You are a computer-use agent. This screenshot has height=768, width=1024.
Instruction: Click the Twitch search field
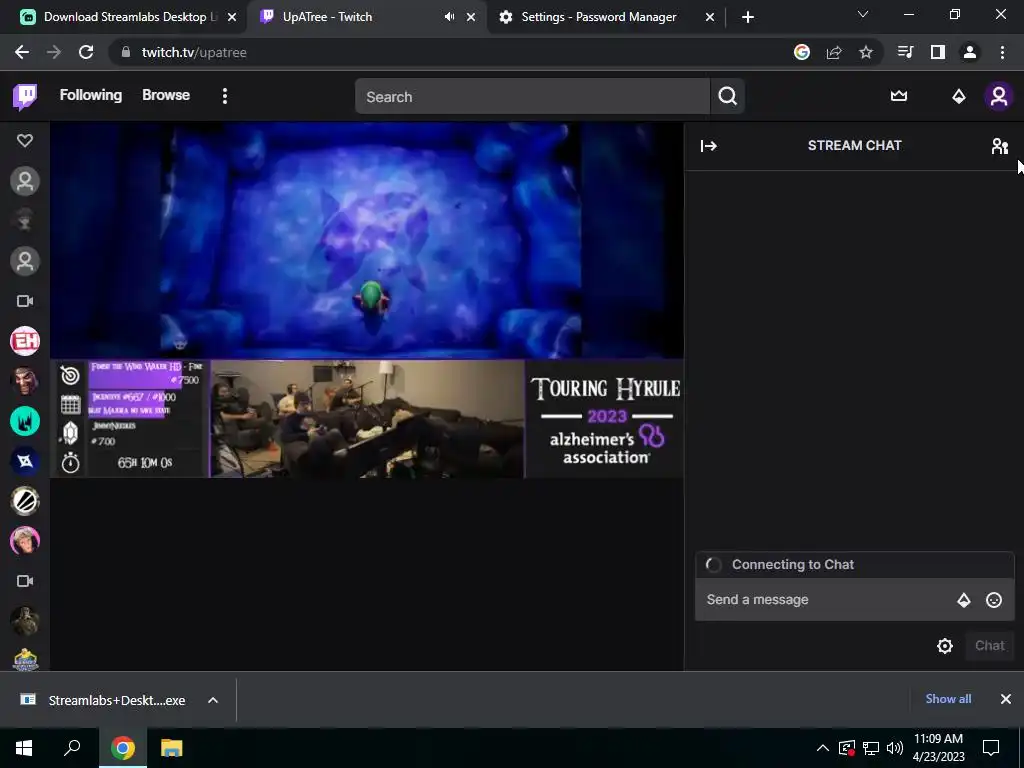pyautogui.click(x=532, y=97)
